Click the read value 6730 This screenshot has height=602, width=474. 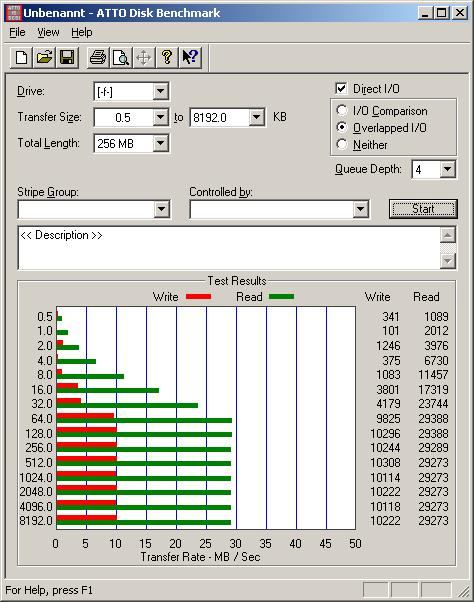pyautogui.click(x=436, y=361)
